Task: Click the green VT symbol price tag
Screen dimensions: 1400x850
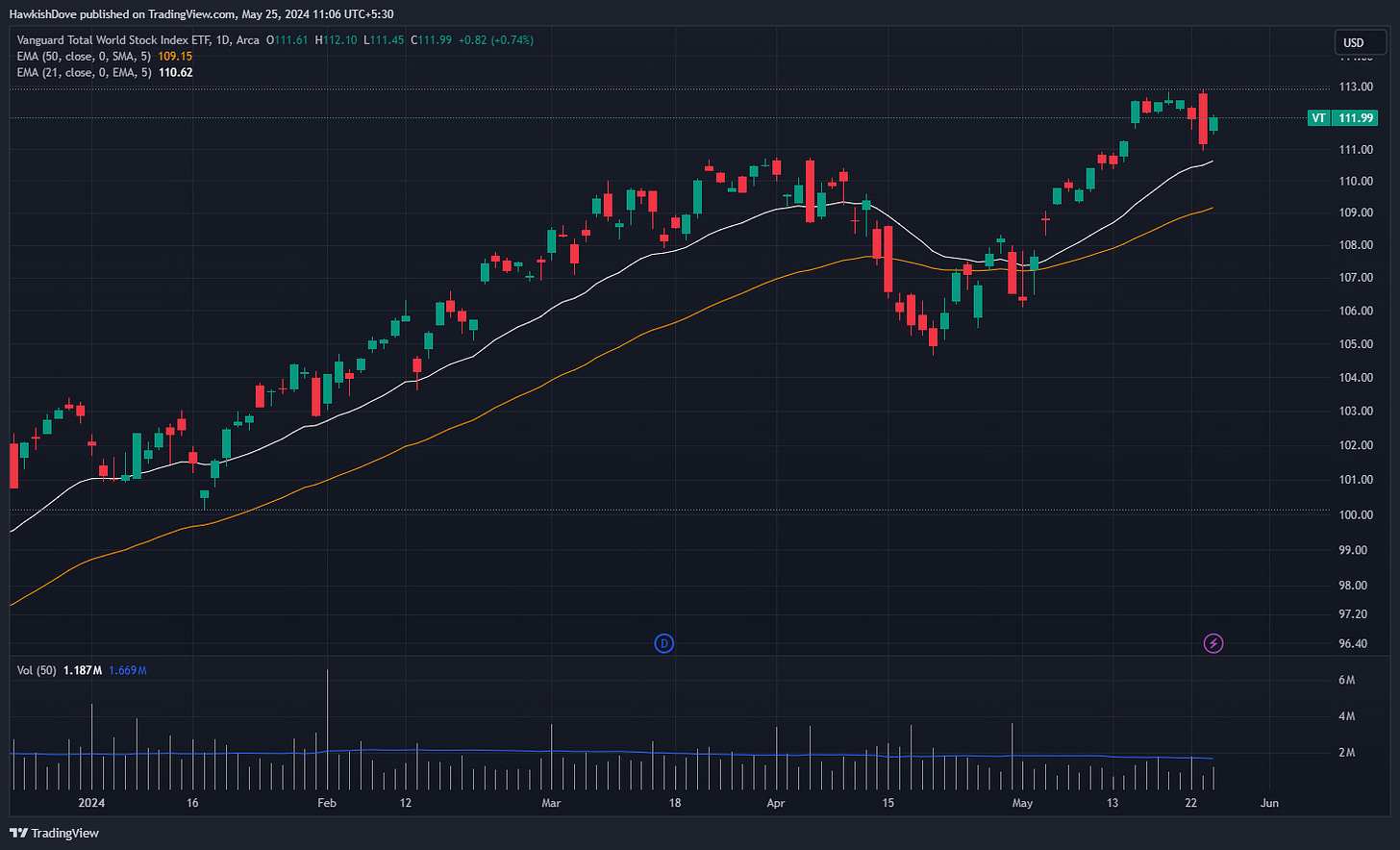Action: [1318, 118]
